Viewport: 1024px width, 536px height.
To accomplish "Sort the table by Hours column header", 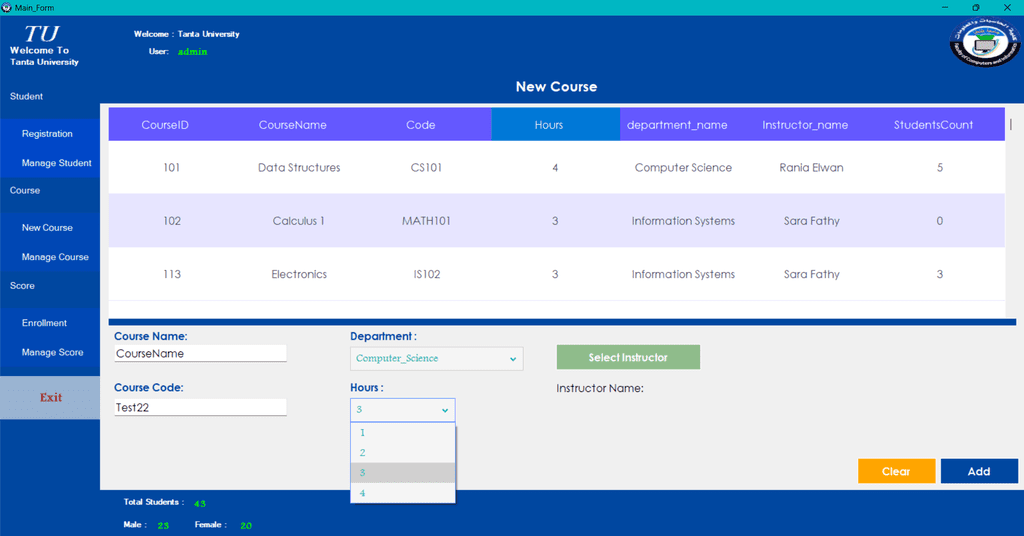I will coord(549,125).
